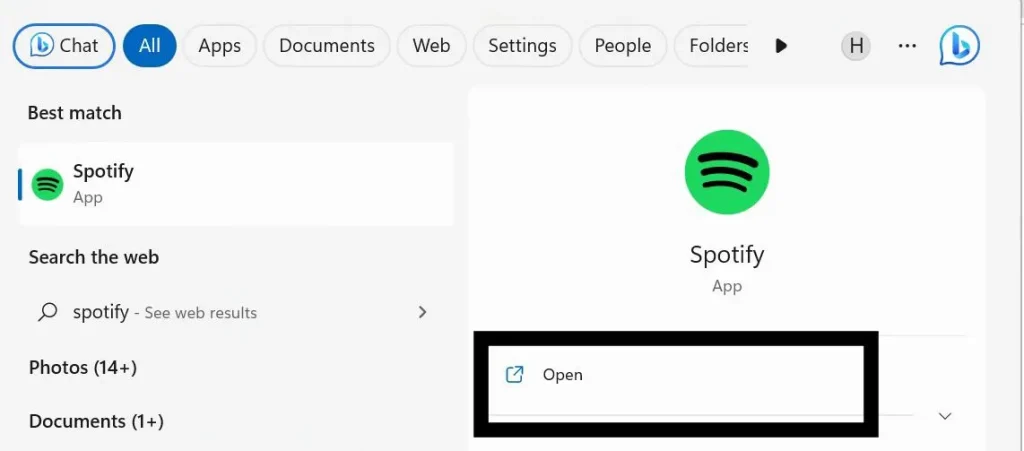
Task: Switch to the Web filter
Action: click(432, 46)
